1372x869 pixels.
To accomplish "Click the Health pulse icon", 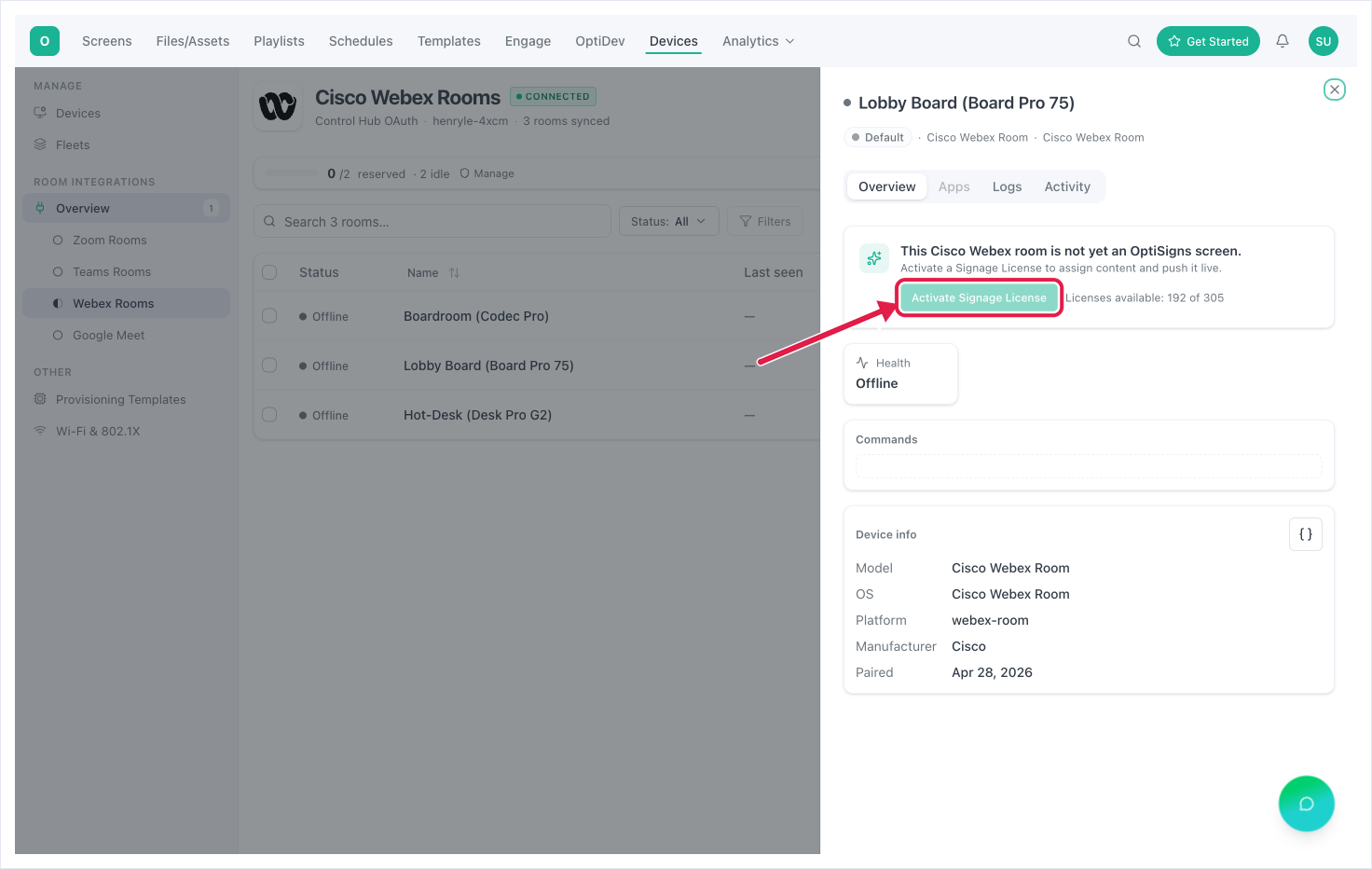I will coord(862,363).
